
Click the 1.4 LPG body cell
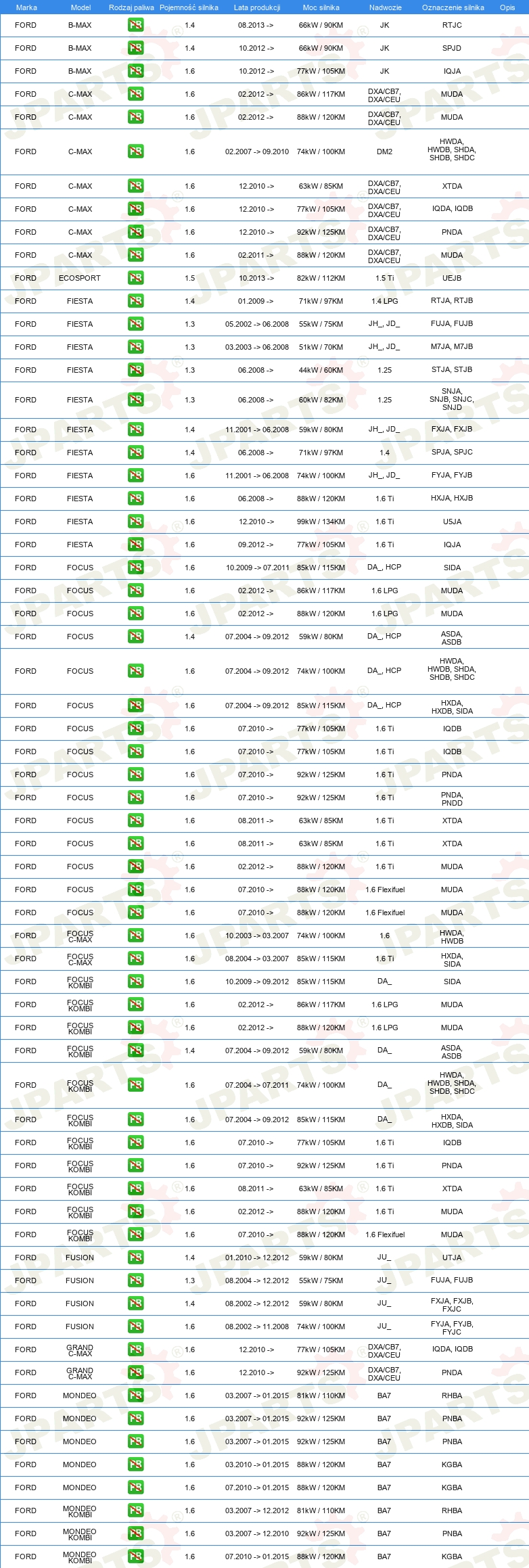click(x=385, y=301)
